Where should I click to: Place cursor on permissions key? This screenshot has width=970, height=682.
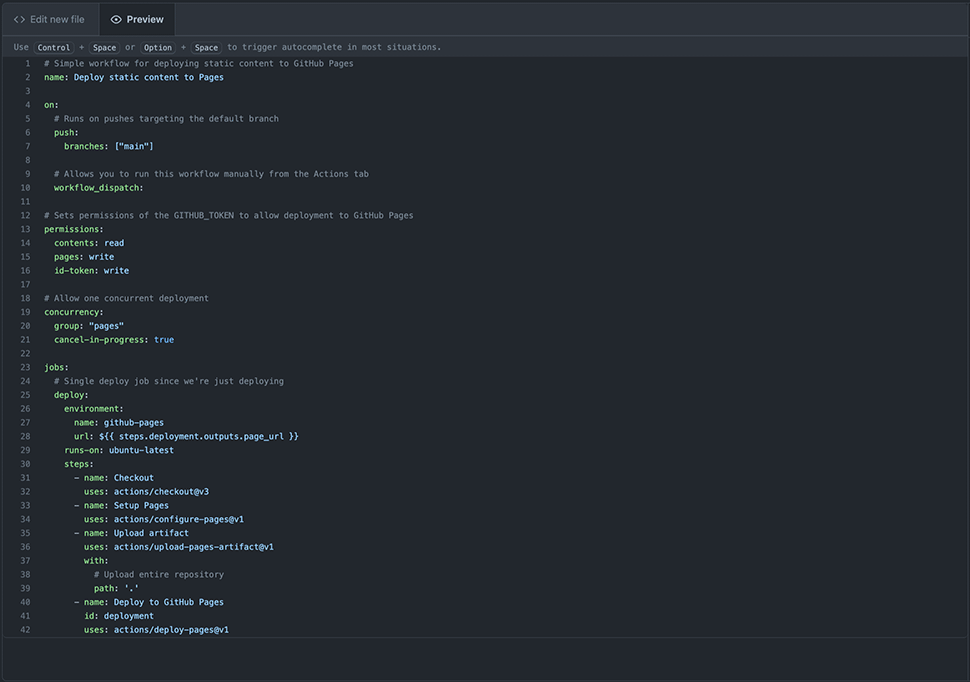coord(74,229)
